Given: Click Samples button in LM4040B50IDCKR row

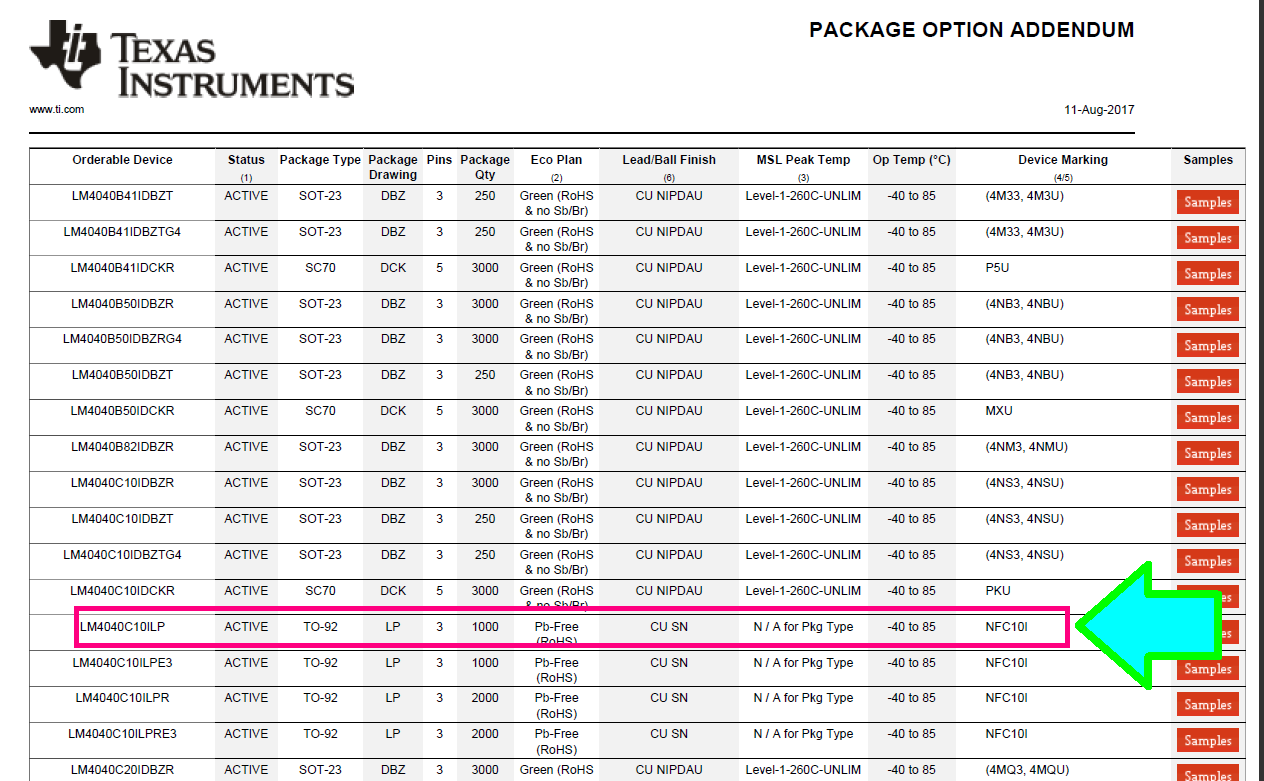Looking at the screenshot, I should [x=1208, y=418].
